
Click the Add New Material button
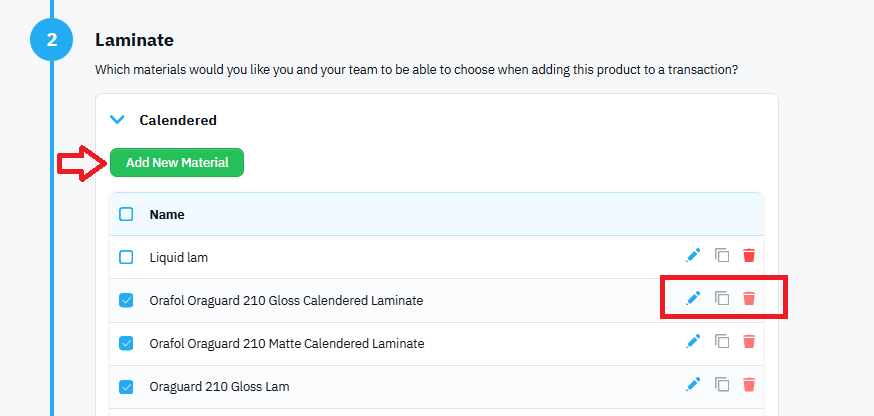[x=177, y=162]
